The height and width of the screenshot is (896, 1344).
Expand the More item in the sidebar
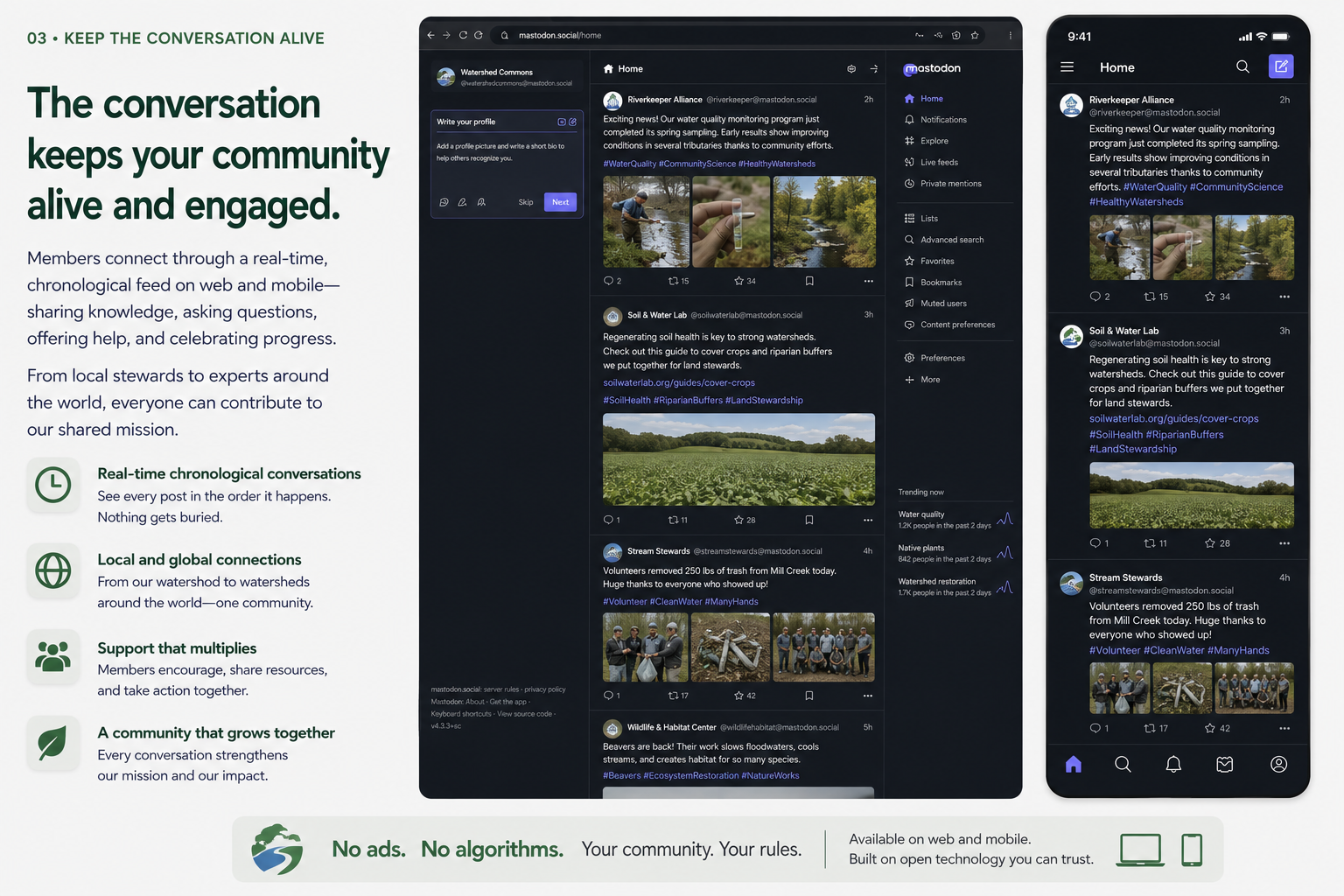click(x=922, y=380)
